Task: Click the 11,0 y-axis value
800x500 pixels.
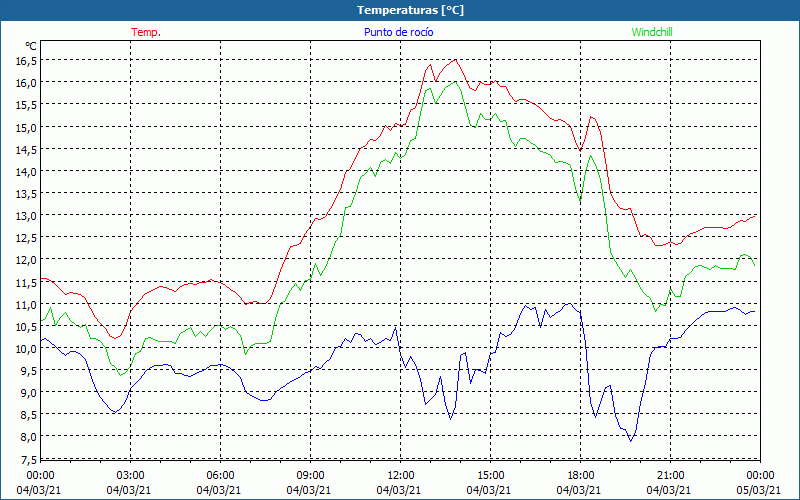Action: (26, 304)
